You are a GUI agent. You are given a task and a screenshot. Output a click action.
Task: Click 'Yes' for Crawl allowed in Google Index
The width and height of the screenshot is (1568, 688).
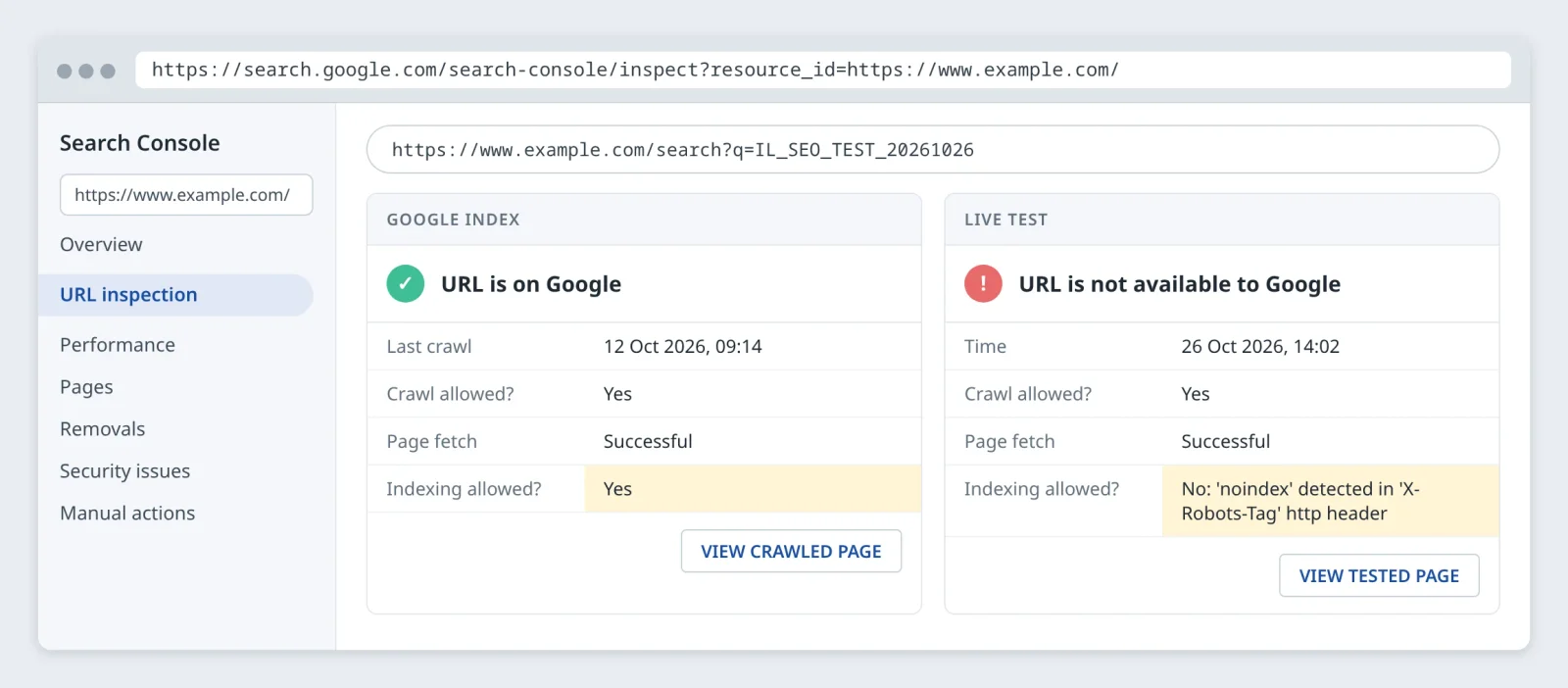(x=617, y=394)
